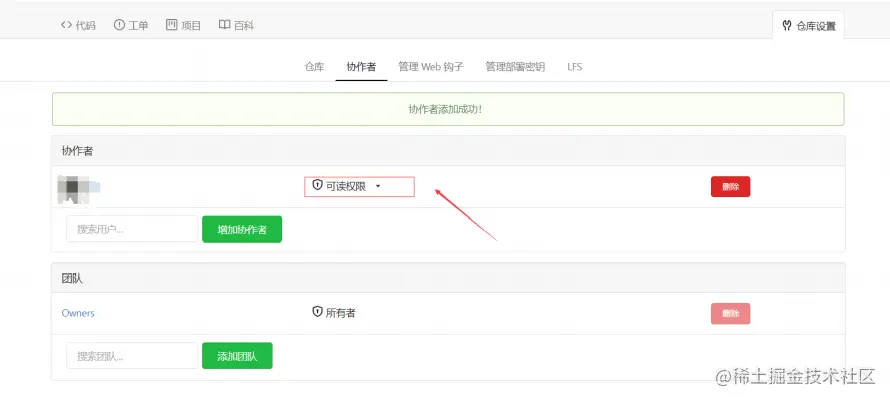Viewport: 890px width, 401px height.
Task: Click the shield icon beside 所有者
Action: [x=317, y=312]
